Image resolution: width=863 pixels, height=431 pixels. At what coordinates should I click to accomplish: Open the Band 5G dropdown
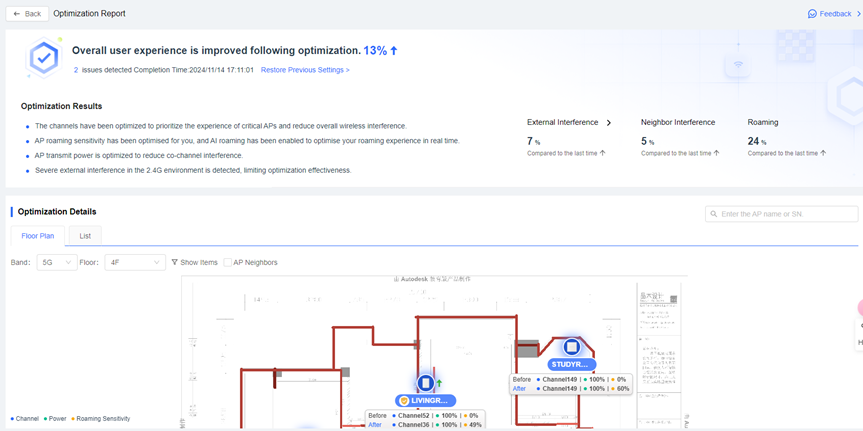tap(56, 262)
